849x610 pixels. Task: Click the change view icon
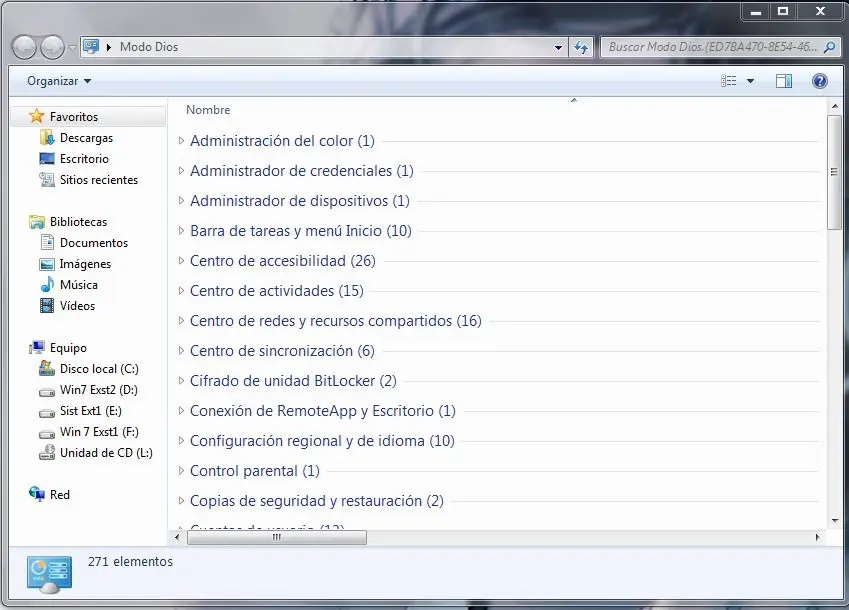(x=729, y=81)
